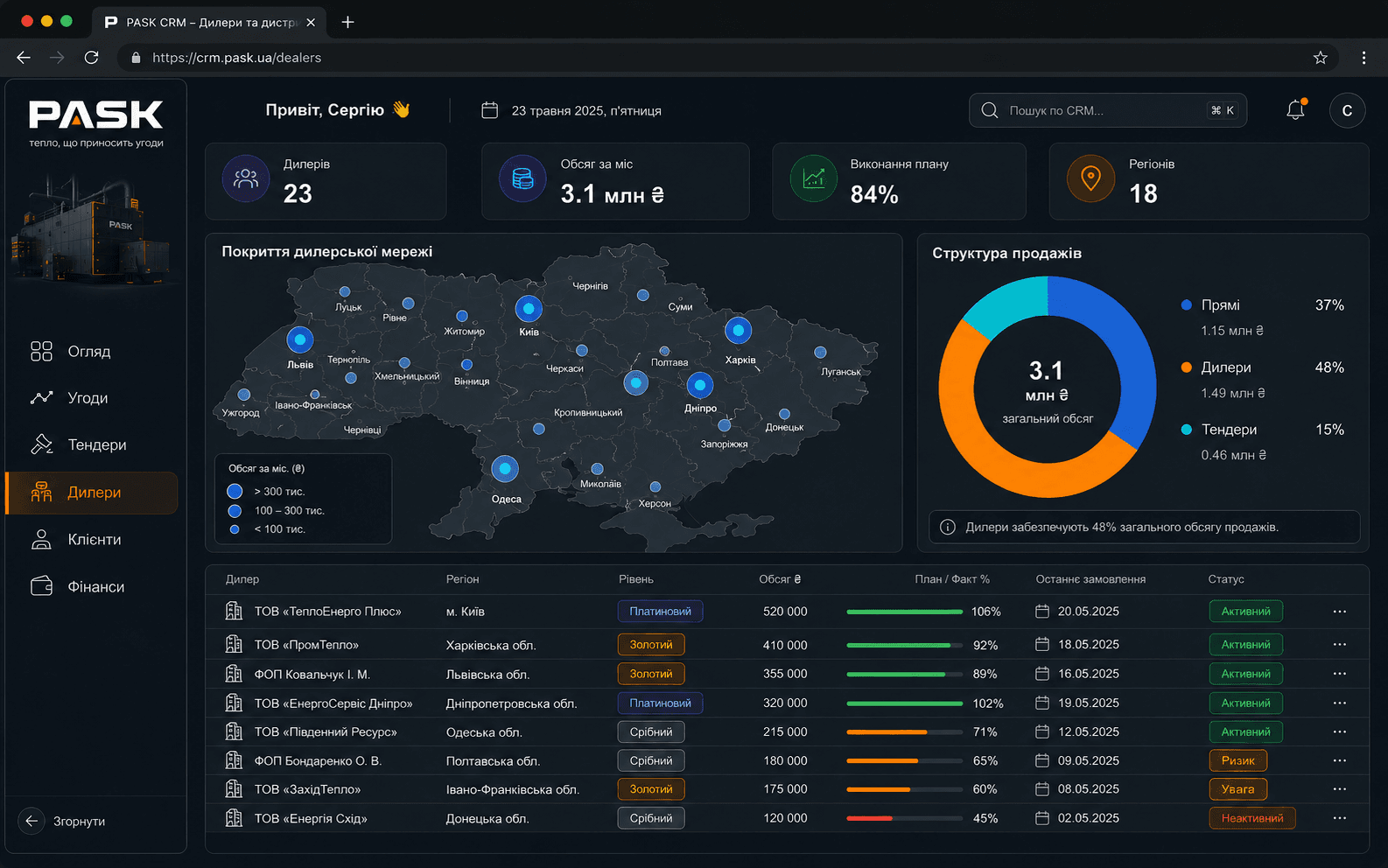The height and width of the screenshot is (868, 1388).
Task: Sort table by Обсяг ₴ column
Action: pyautogui.click(x=780, y=579)
